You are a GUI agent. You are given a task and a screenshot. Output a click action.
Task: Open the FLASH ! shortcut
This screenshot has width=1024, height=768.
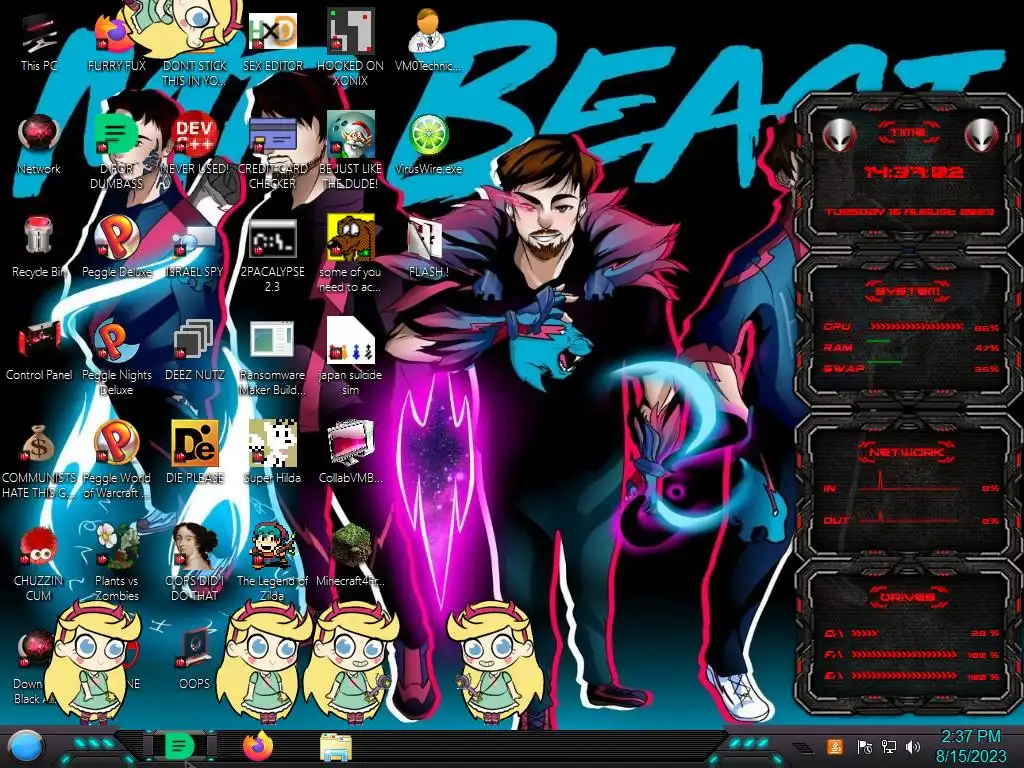[428, 248]
